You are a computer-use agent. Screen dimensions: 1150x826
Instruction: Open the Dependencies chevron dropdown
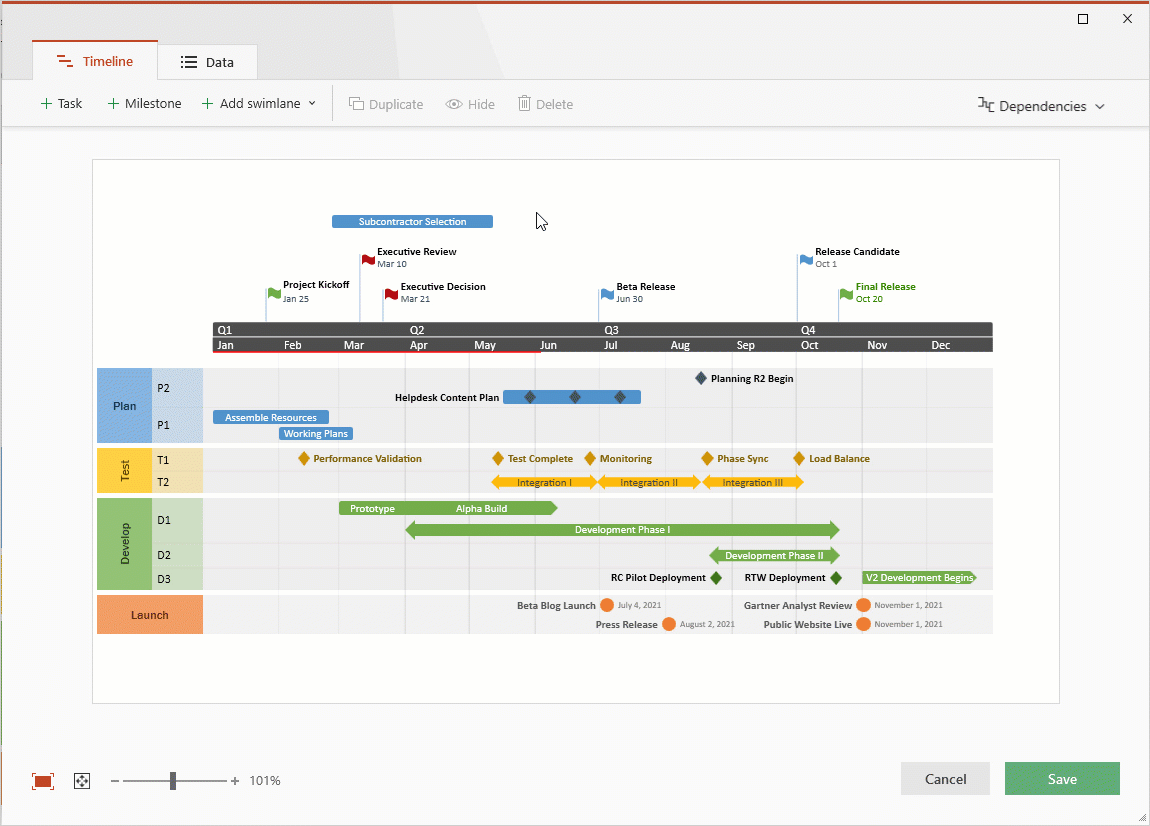click(x=1102, y=105)
